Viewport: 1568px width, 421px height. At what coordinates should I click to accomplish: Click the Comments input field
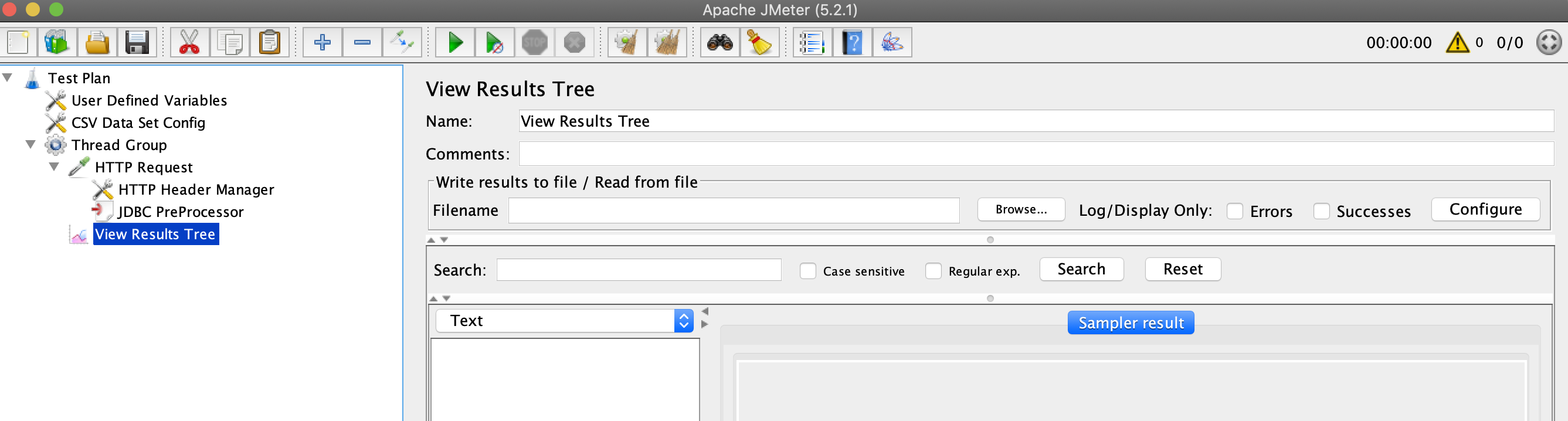click(1036, 154)
